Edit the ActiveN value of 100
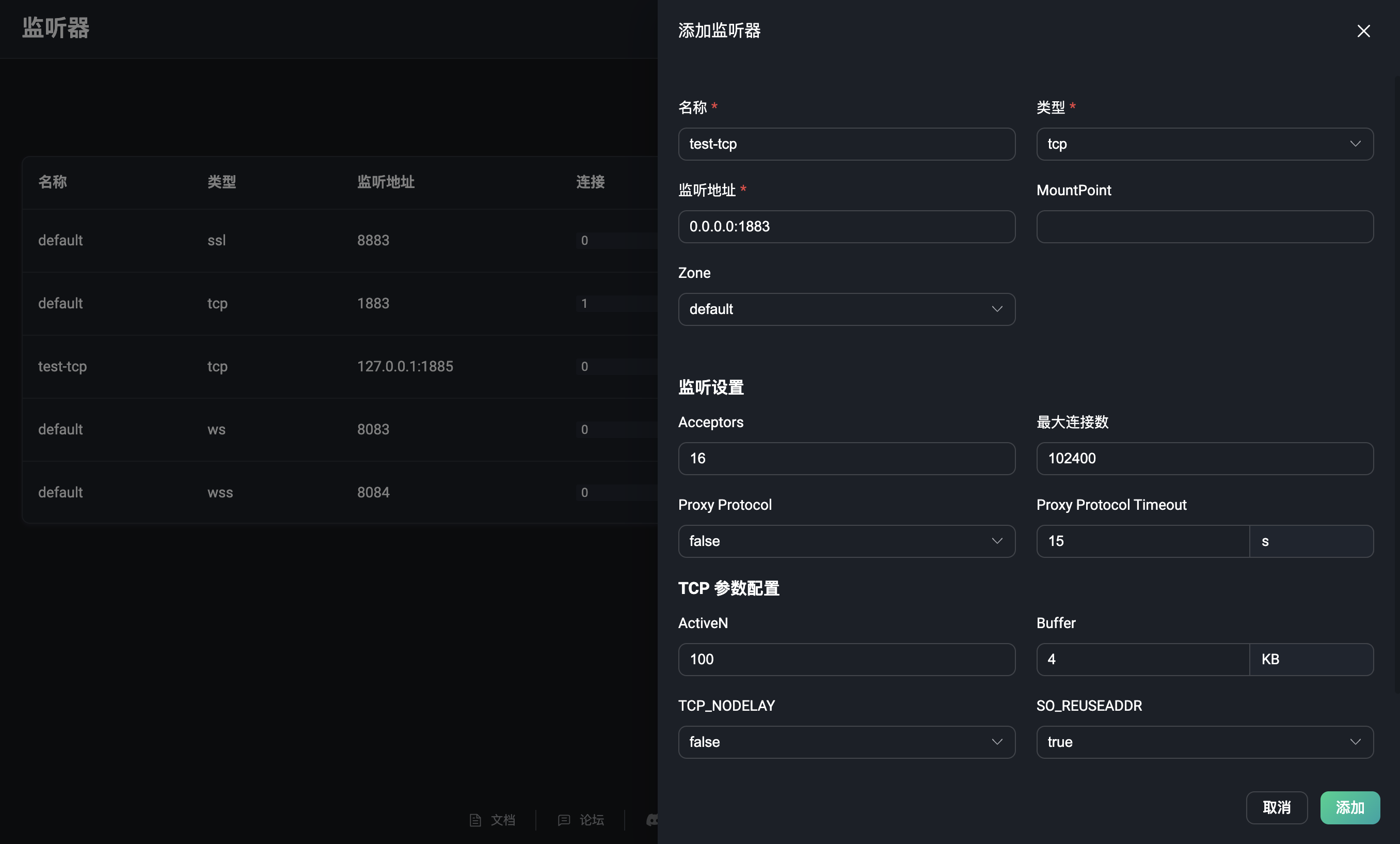Screen dimensions: 1400x844 point(847,659)
